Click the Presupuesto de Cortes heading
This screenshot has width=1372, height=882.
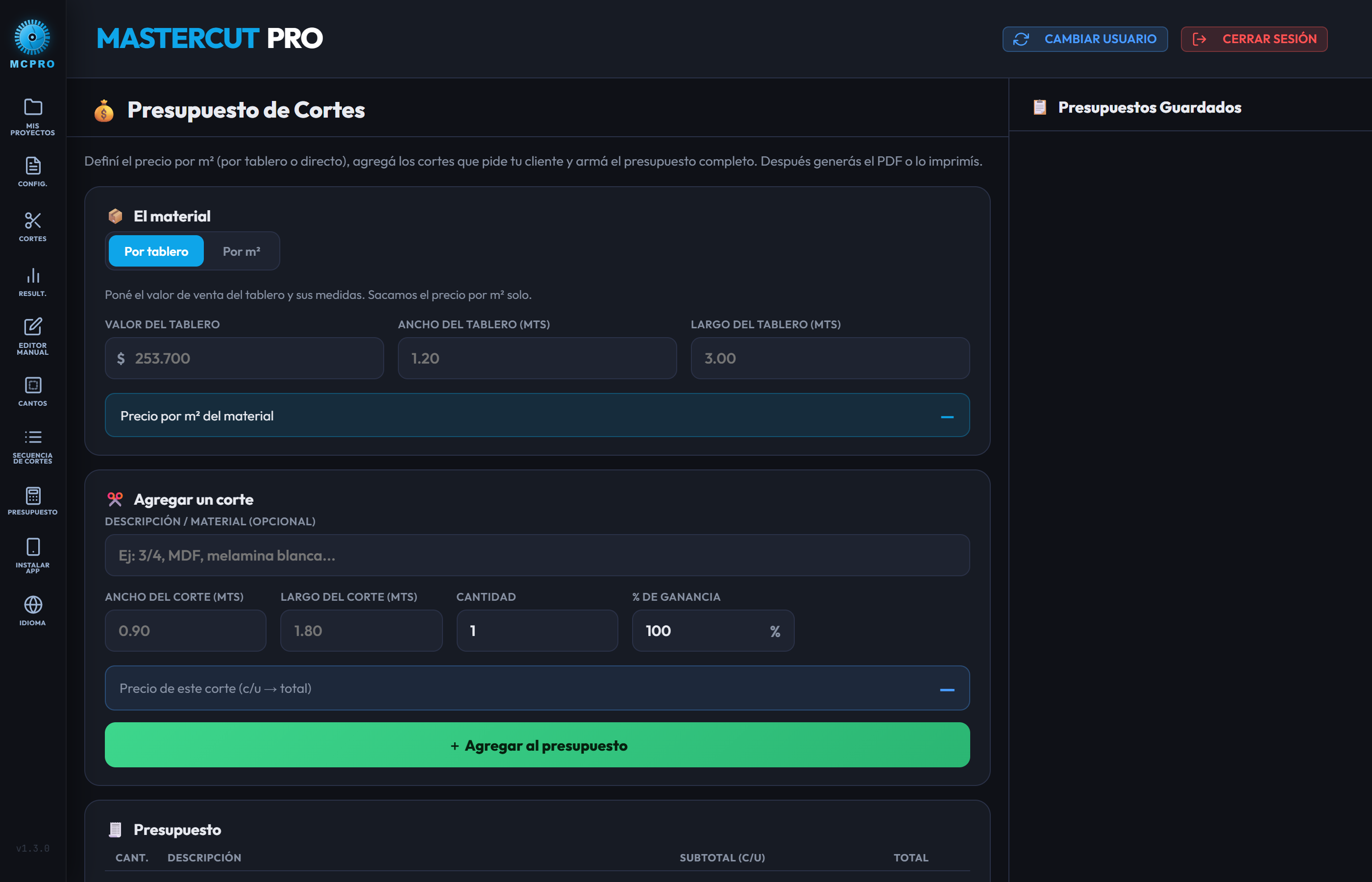click(245, 110)
